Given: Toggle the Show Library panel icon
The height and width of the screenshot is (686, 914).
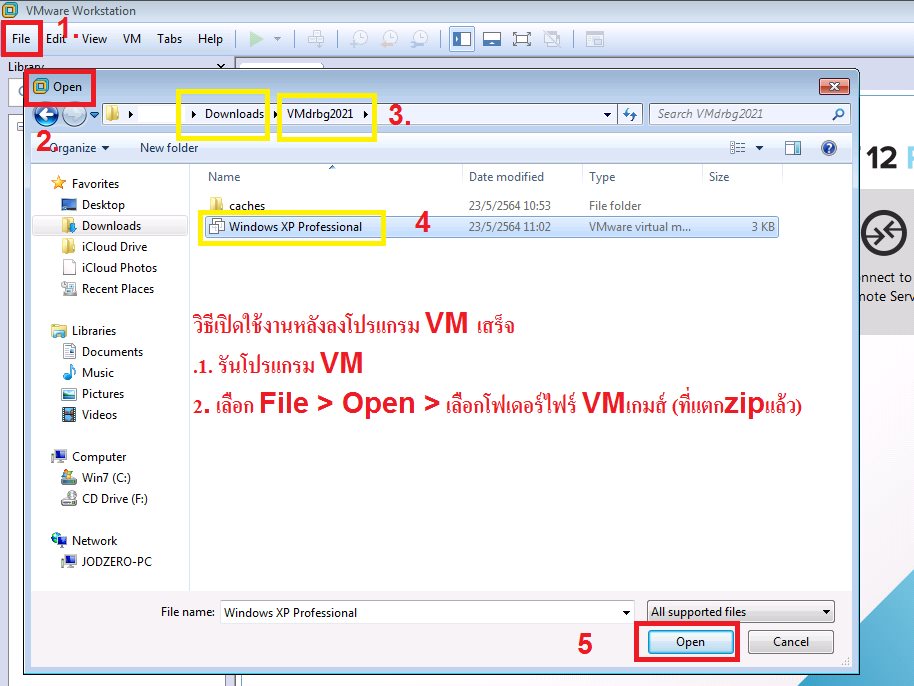Looking at the screenshot, I should 462,39.
